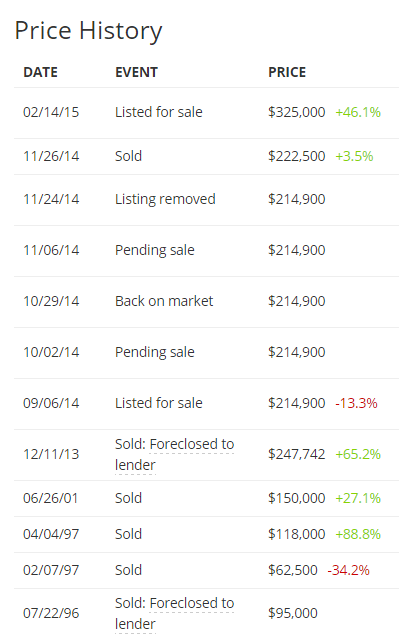Viewport: 399px width, 637px height.
Task: Click the 11/06/14 Pending sale event
Action: pyautogui.click(x=154, y=250)
